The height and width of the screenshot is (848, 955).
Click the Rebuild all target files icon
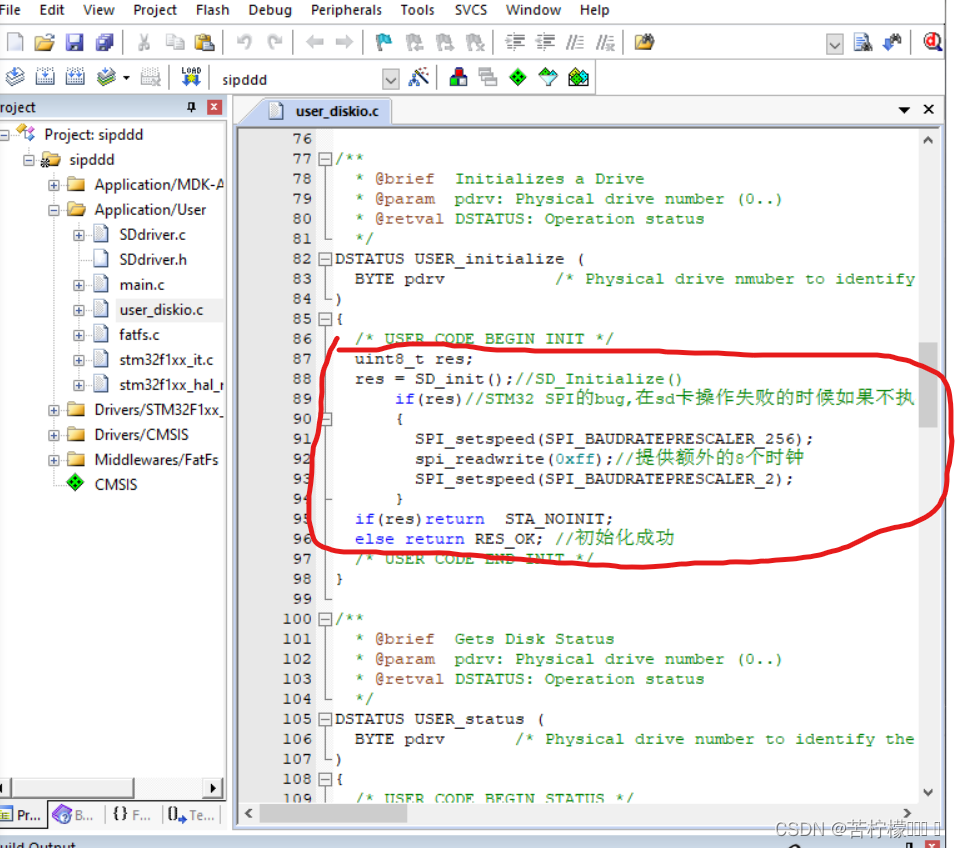point(75,77)
